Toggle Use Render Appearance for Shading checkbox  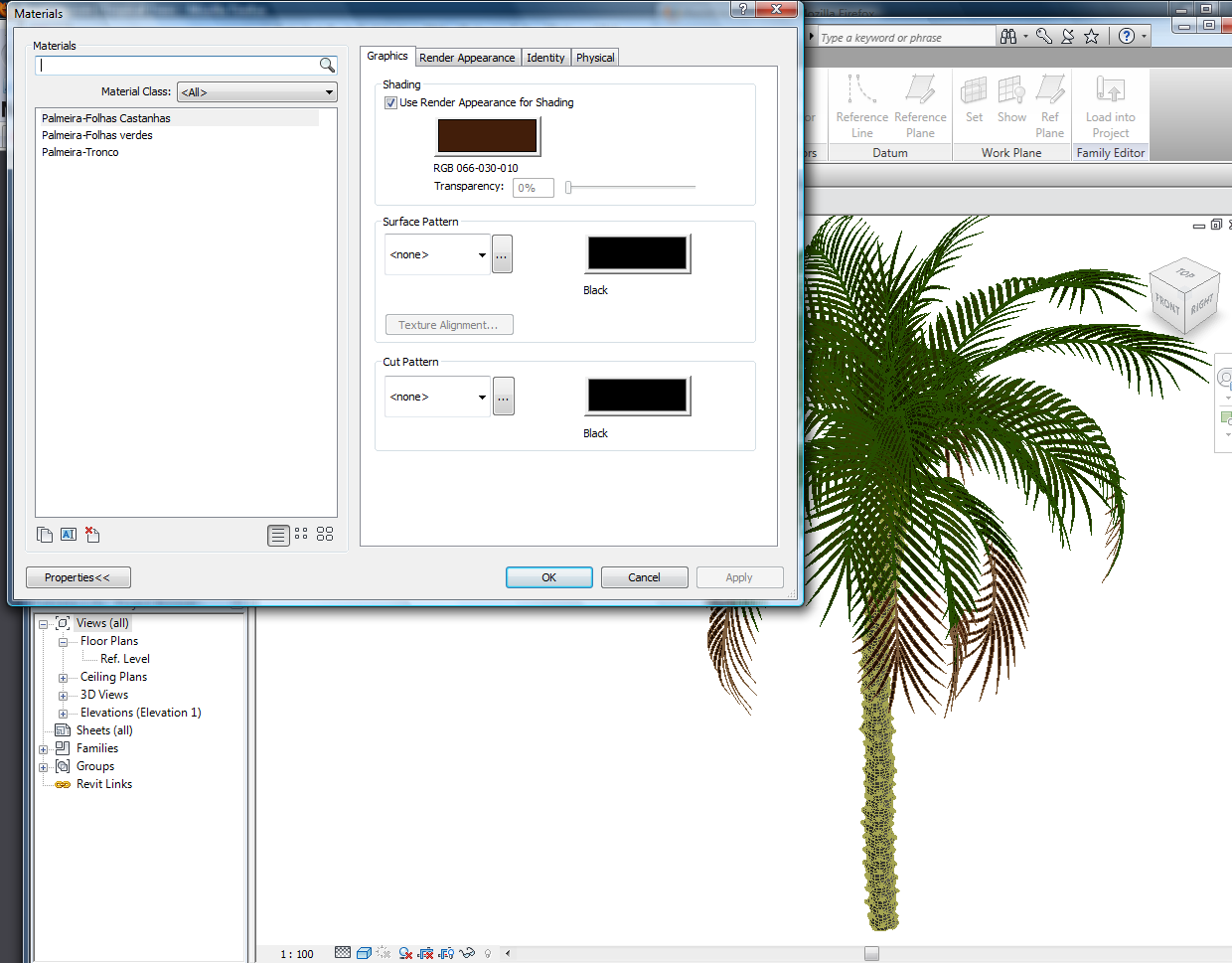pyautogui.click(x=390, y=102)
